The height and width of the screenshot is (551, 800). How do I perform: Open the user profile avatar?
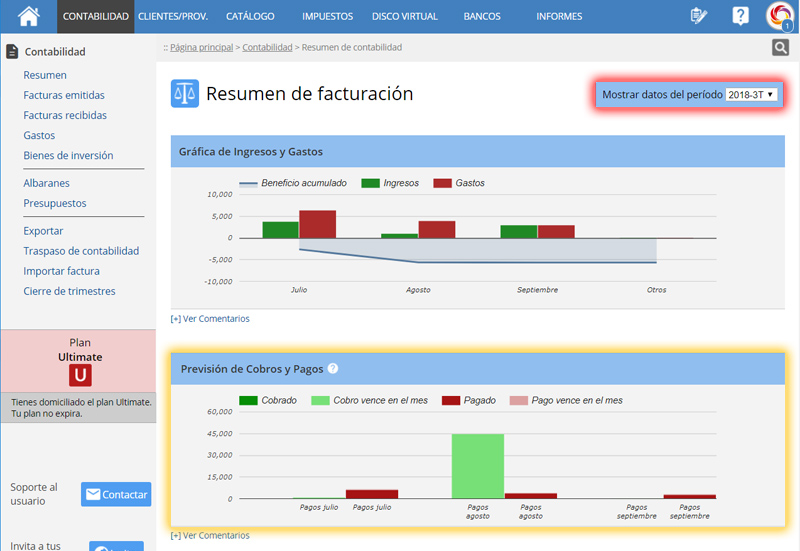(x=780, y=16)
